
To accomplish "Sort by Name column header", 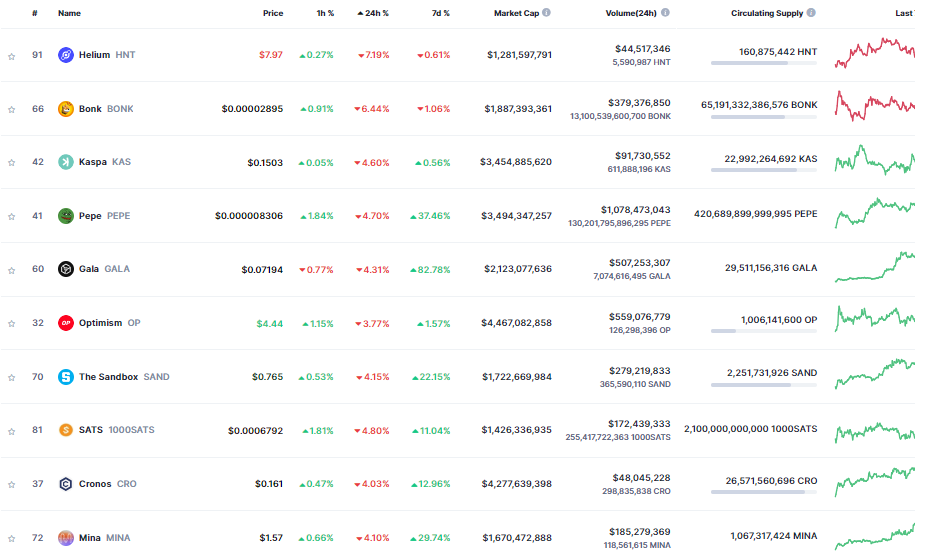I will [x=69, y=13].
